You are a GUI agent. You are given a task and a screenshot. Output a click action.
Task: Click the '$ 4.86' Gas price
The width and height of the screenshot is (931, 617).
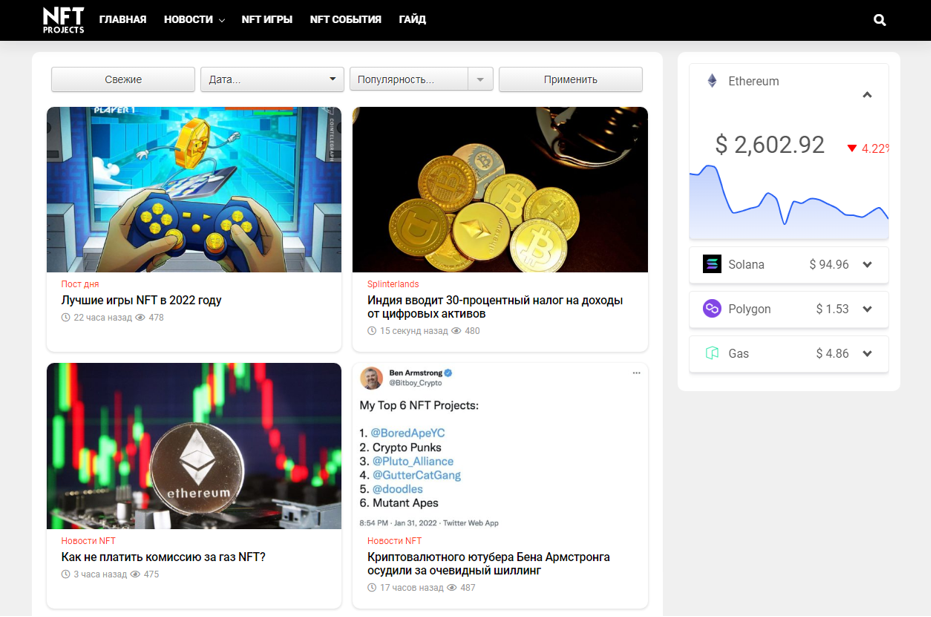[832, 353]
